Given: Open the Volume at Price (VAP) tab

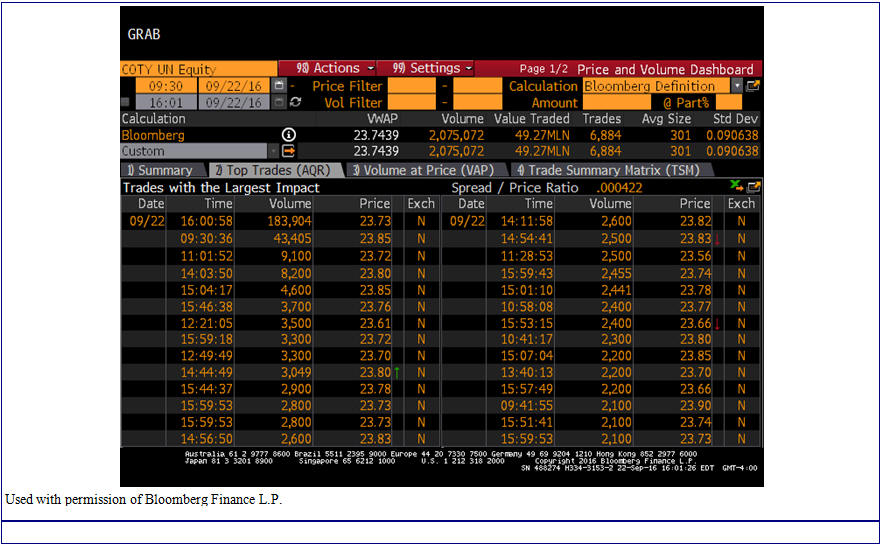Looking at the screenshot, I should pos(423,170).
